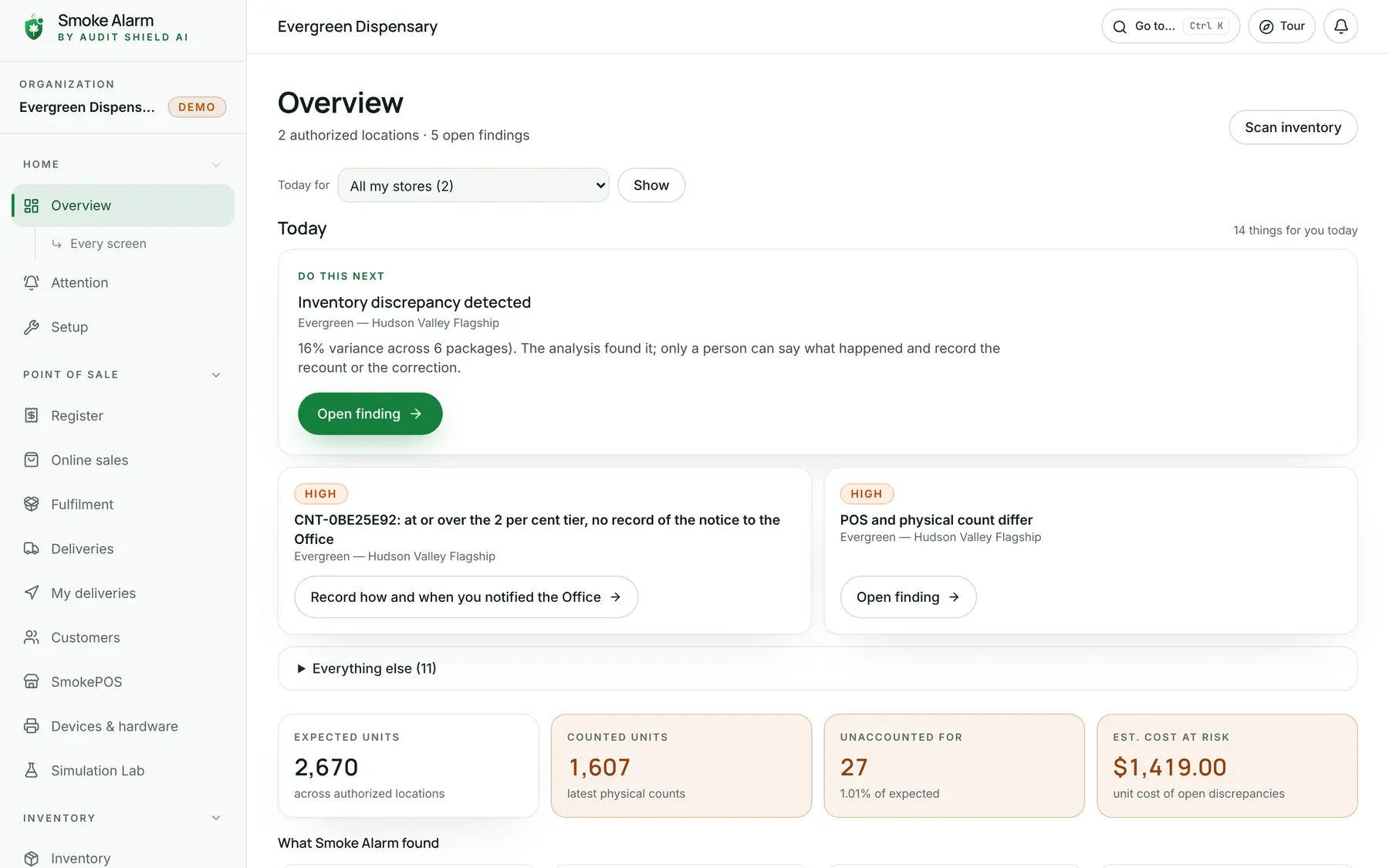Click the Counted Units card
This screenshot has width=1389, height=868.
tap(681, 765)
